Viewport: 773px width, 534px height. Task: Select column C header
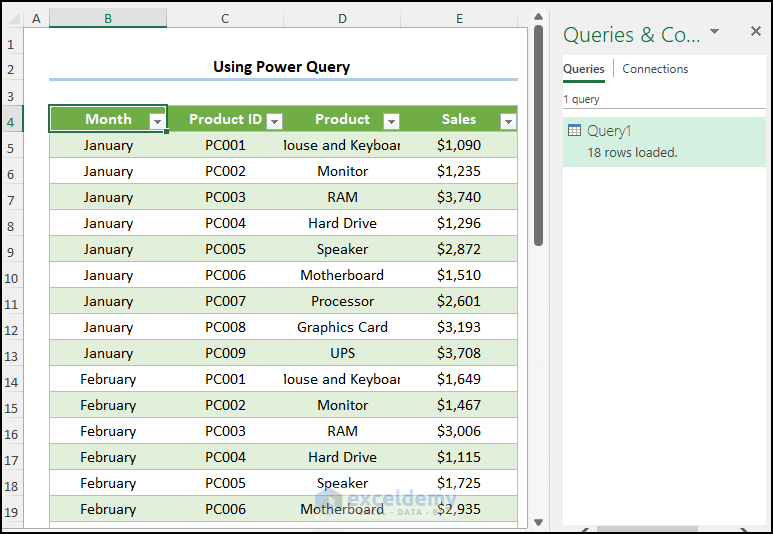(225, 19)
